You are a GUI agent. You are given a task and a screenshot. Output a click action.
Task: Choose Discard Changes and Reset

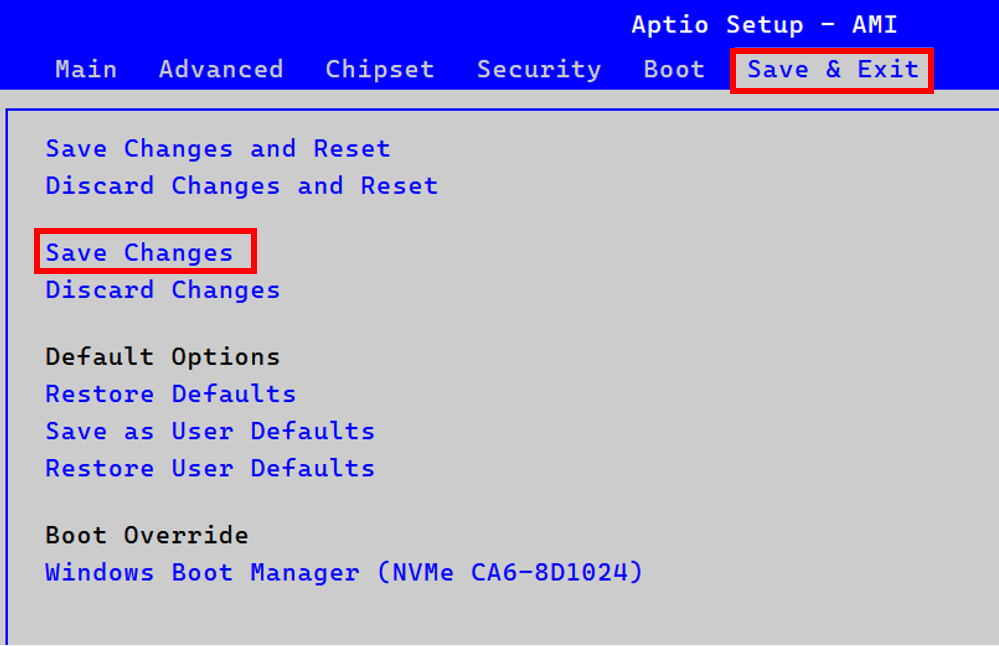(240, 185)
